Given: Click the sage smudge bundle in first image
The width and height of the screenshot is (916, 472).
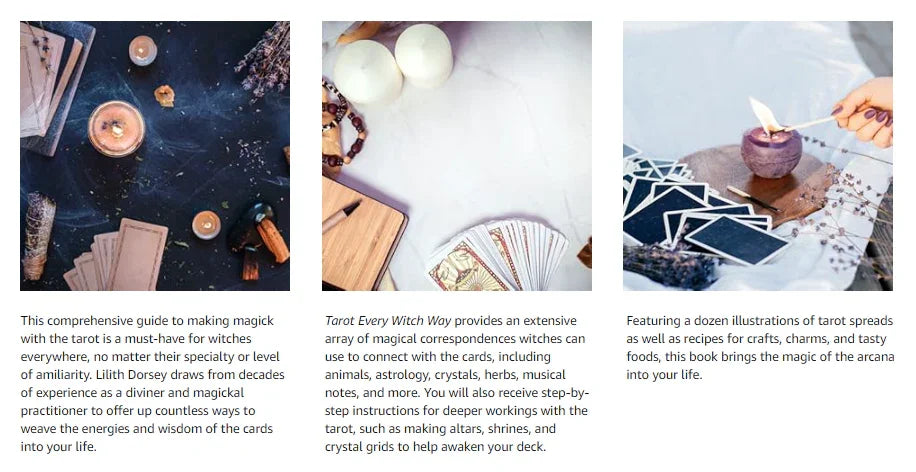Looking at the screenshot, I should 38,236.
